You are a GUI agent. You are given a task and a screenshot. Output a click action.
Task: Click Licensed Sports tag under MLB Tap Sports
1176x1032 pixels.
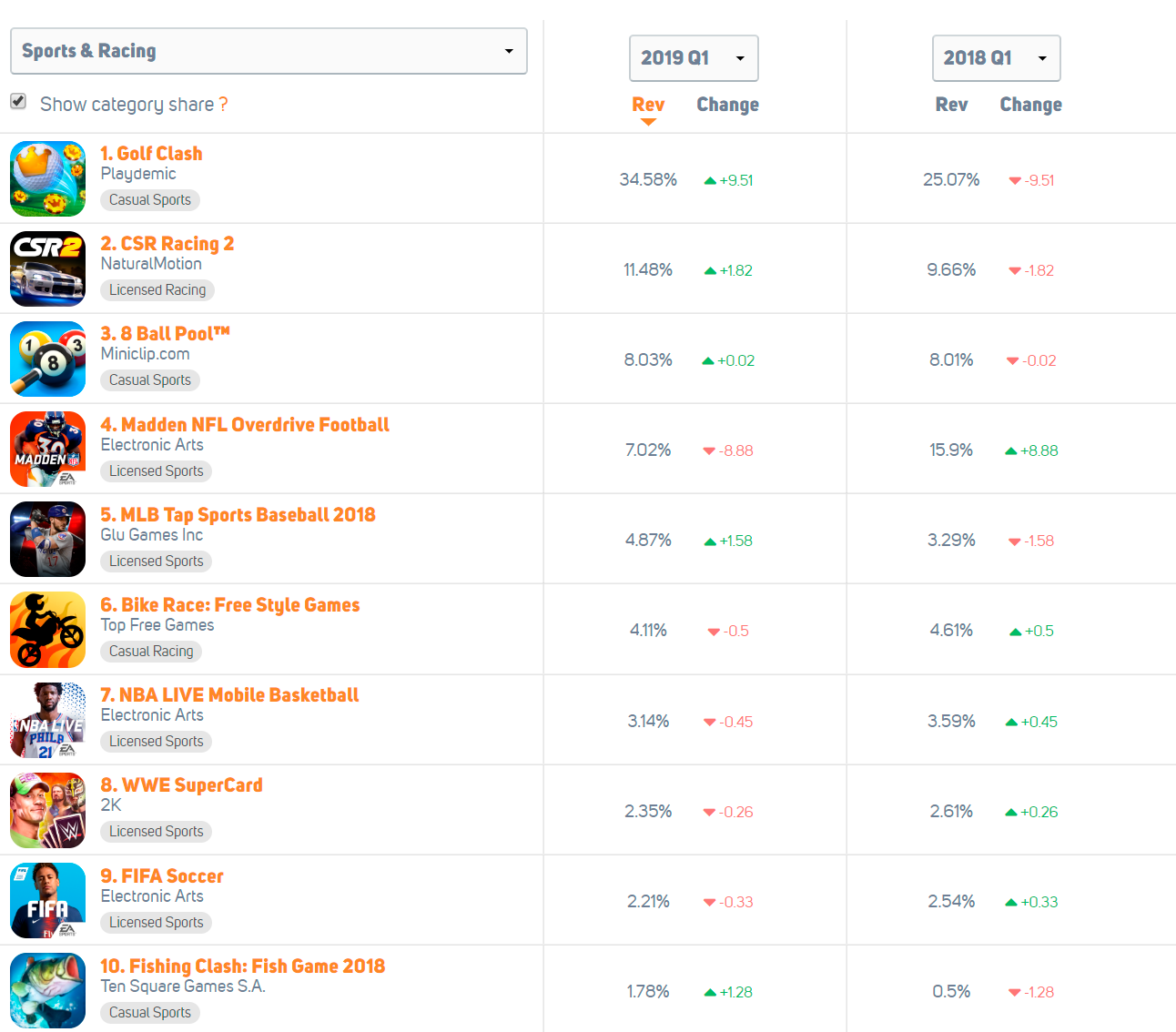pyautogui.click(x=157, y=562)
